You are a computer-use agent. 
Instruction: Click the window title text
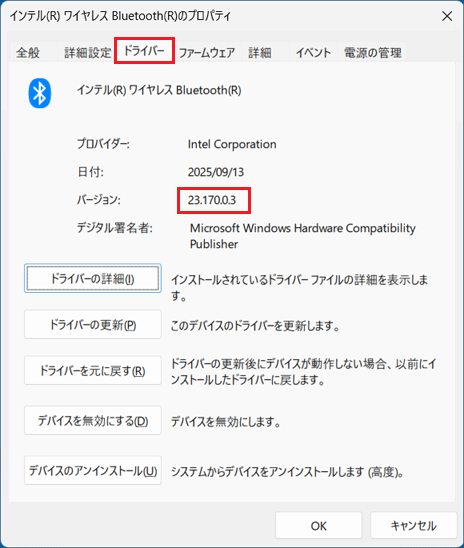coord(120,16)
